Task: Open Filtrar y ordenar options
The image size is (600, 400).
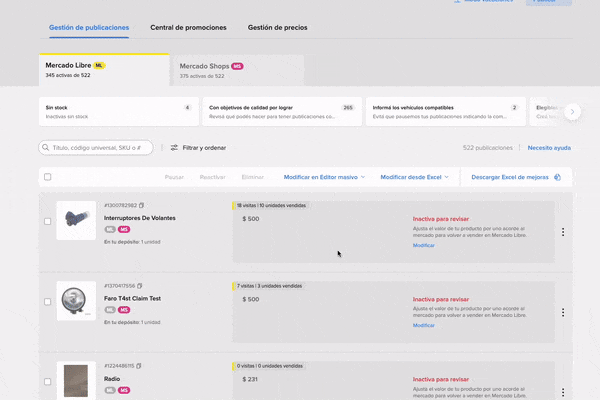Action: 198,148
